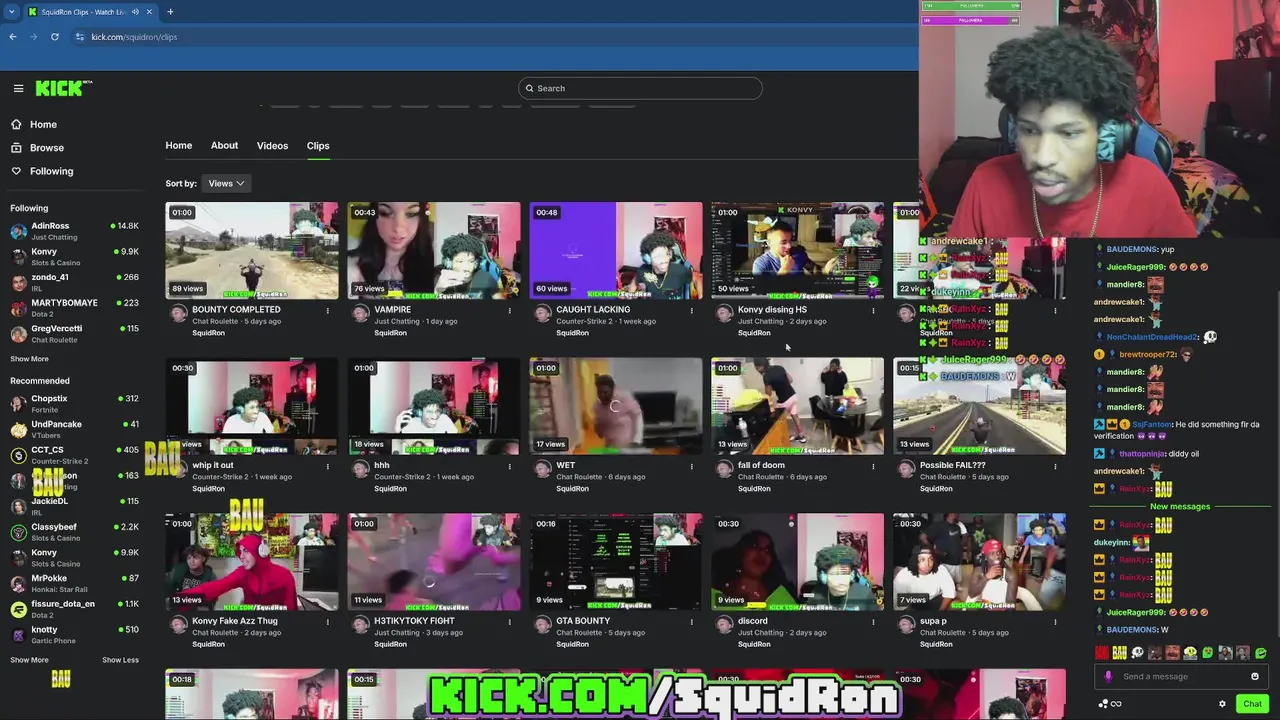This screenshot has height=720, width=1280.
Task: Open zondo_41 channel in Following list
Action: 75,282
